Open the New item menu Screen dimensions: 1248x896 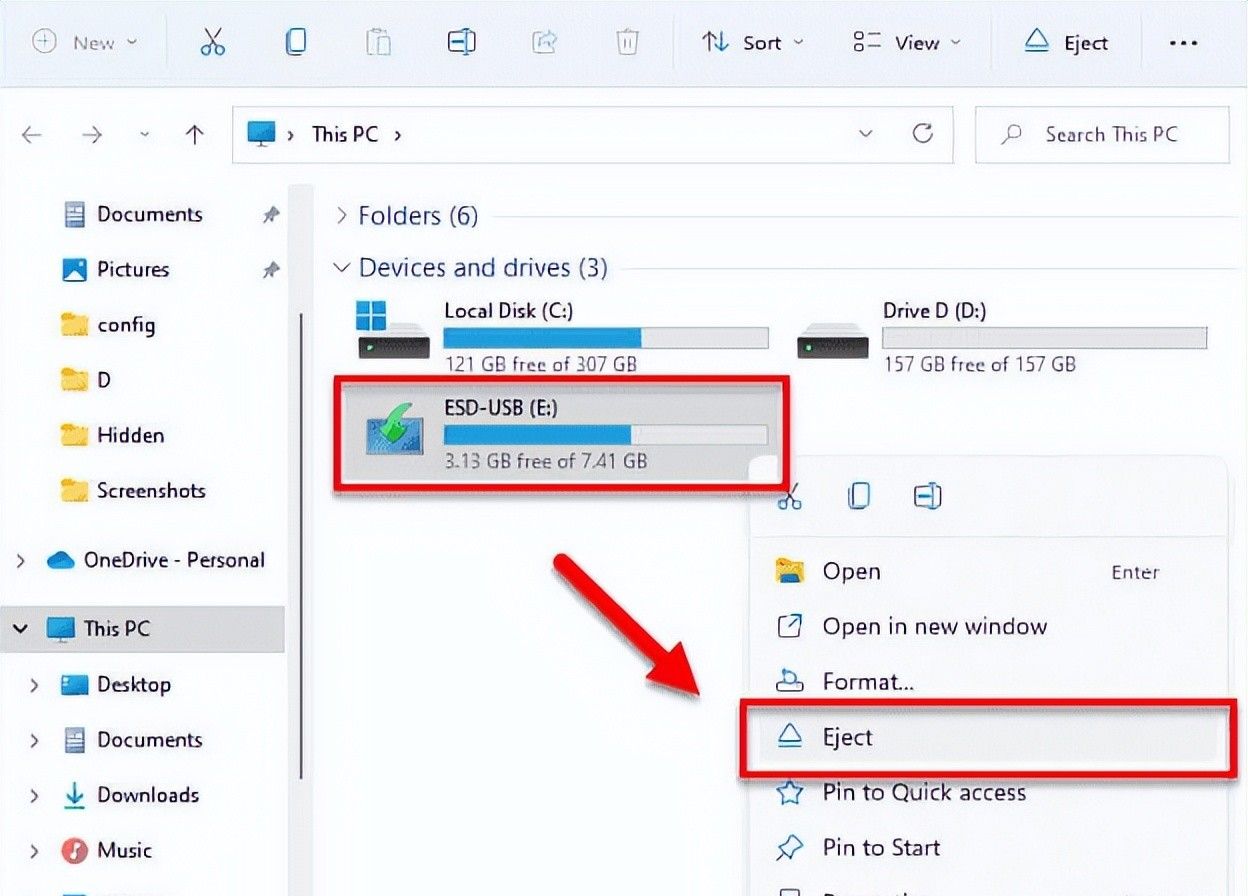[84, 42]
